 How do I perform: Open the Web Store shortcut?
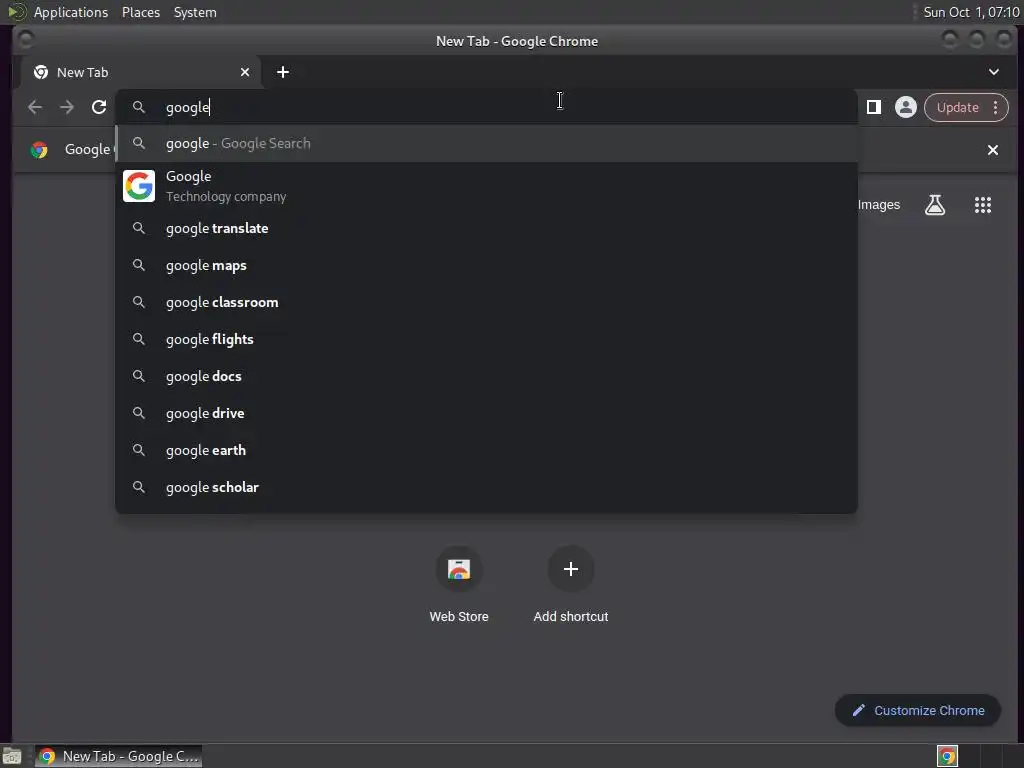tap(459, 584)
